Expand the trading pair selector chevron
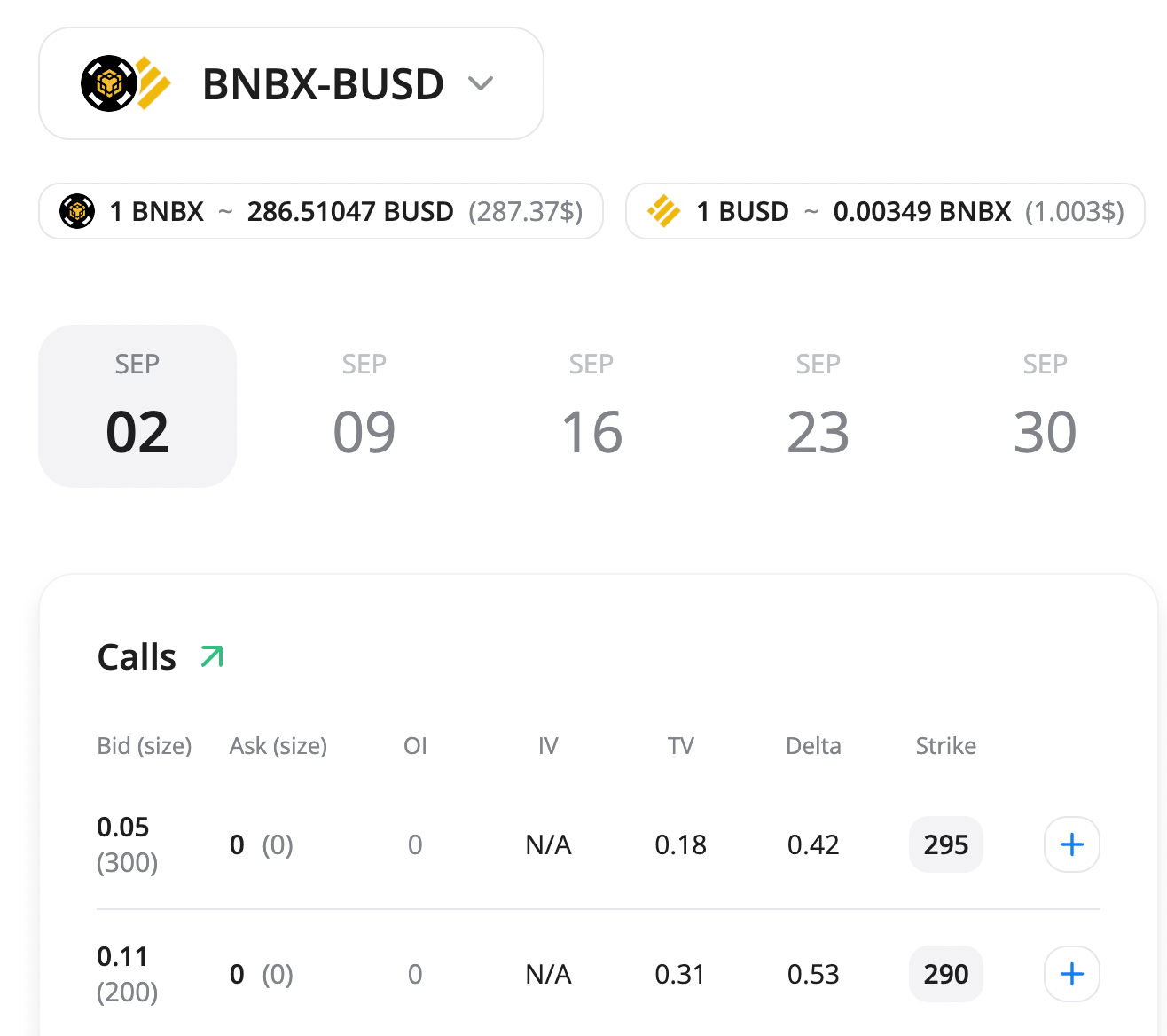Viewport: 1167px width, 1036px height. (481, 84)
